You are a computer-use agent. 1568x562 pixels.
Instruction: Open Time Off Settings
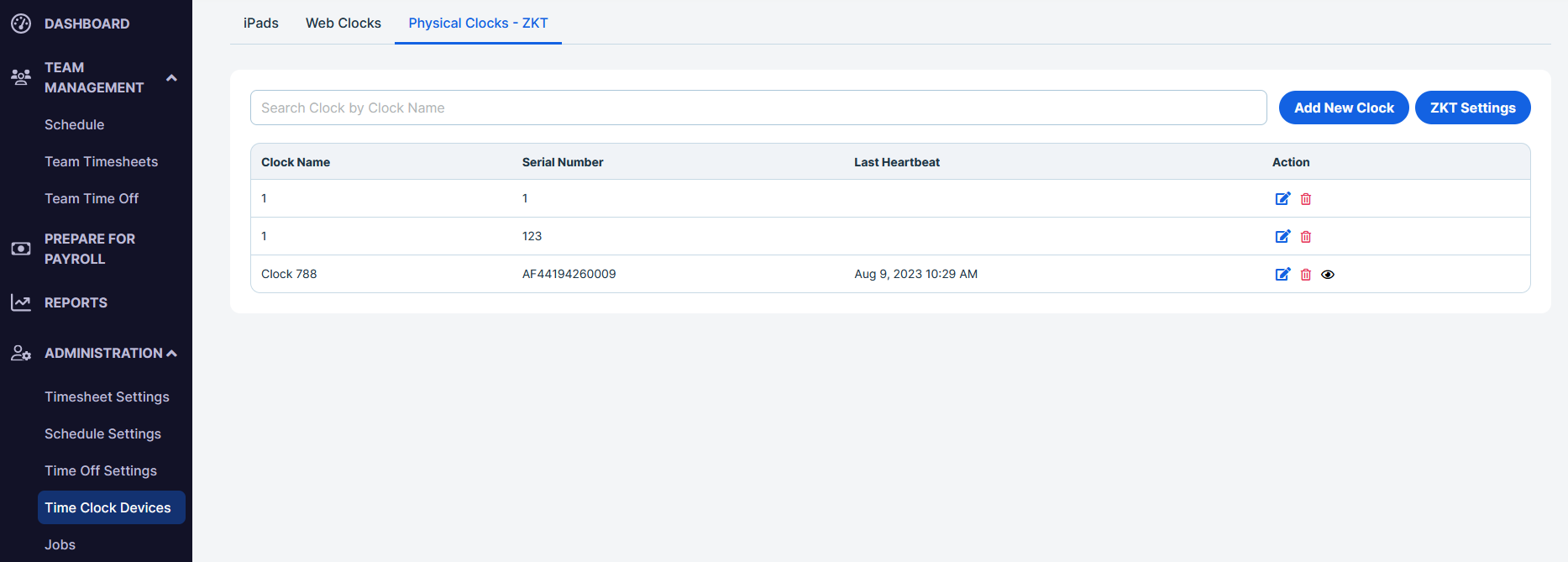(101, 470)
